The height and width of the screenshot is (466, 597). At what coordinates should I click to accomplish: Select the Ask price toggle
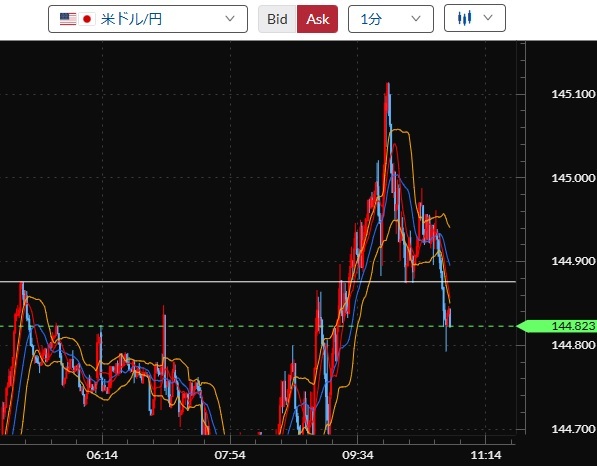(x=318, y=19)
